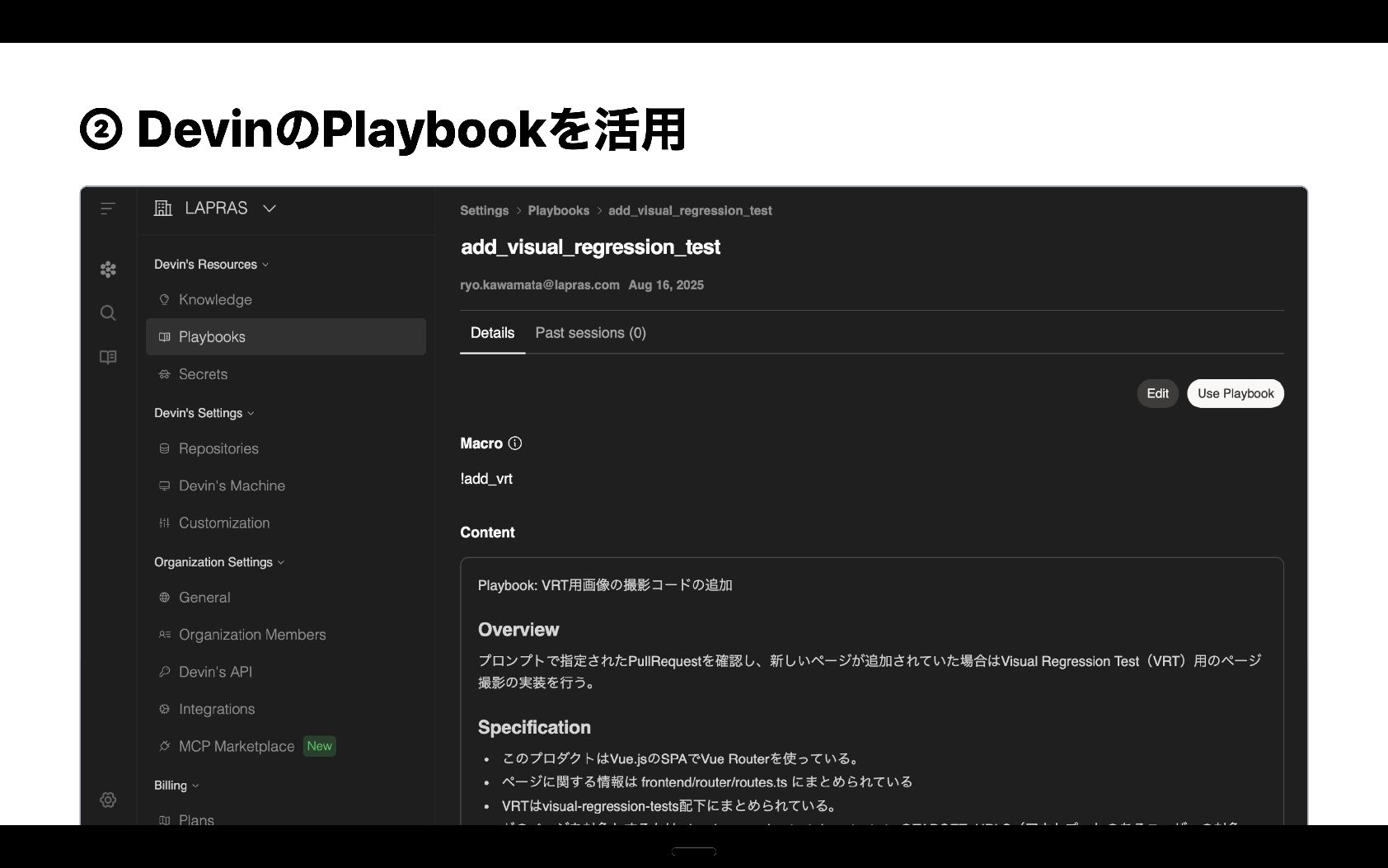Click the !add_vrt macro text
This screenshot has width=1388, height=868.
coord(486,479)
